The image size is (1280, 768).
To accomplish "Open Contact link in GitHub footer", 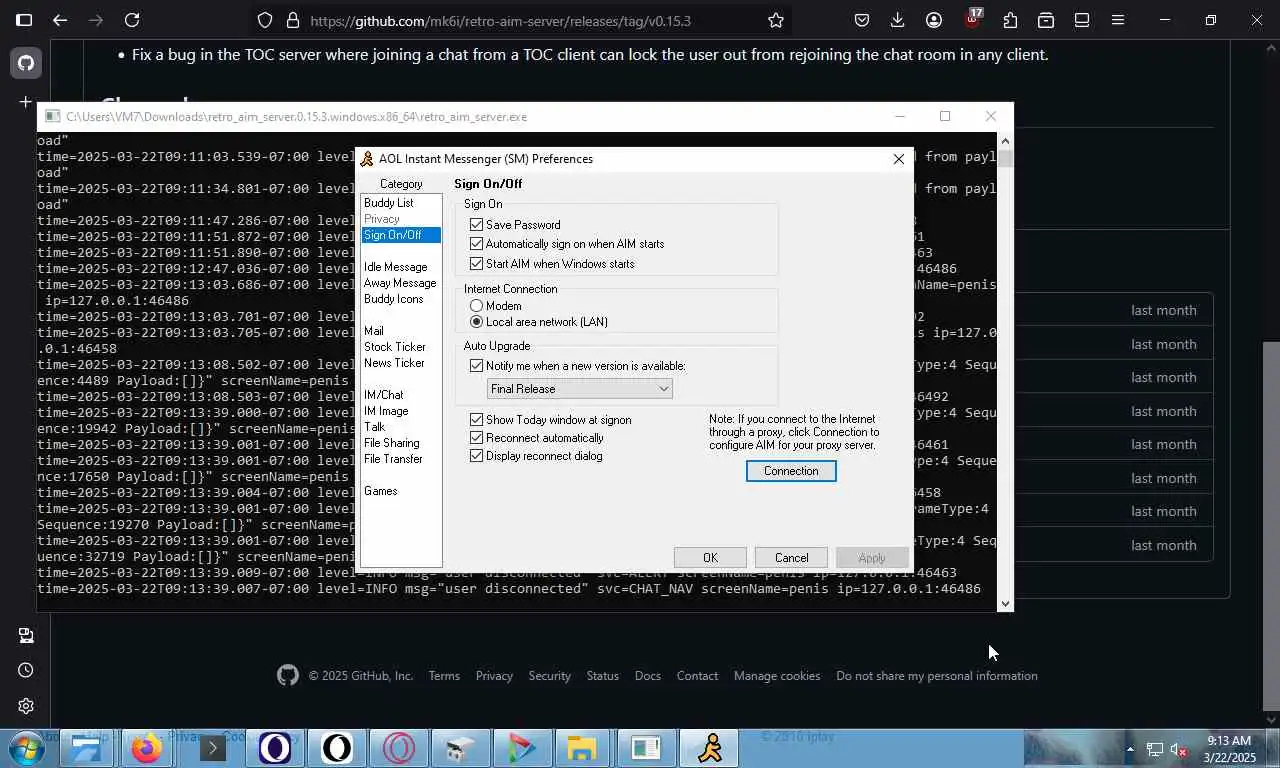I will (x=697, y=676).
